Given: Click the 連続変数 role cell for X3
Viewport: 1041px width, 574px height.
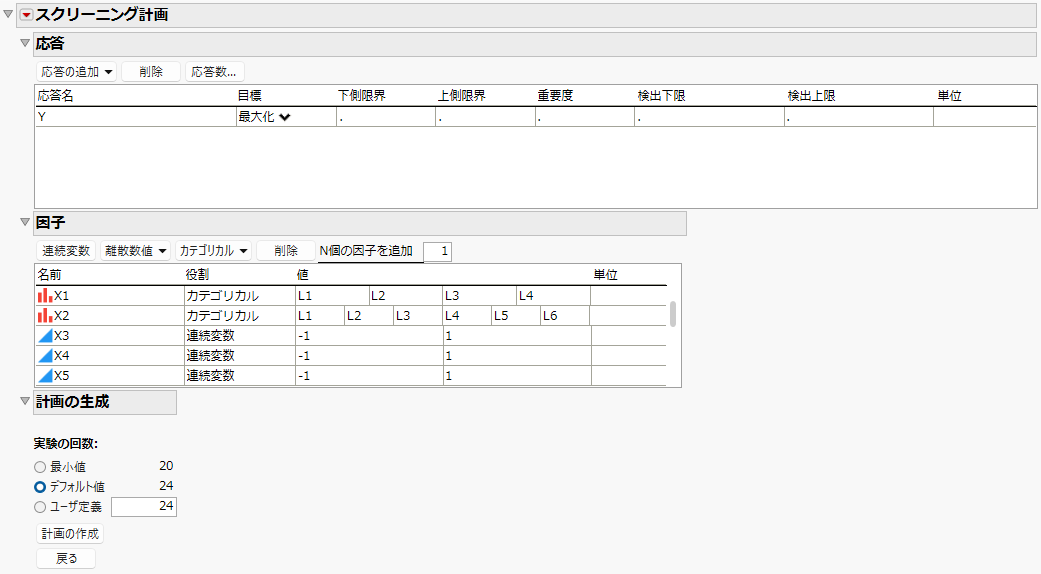Looking at the screenshot, I should click(240, 336).
